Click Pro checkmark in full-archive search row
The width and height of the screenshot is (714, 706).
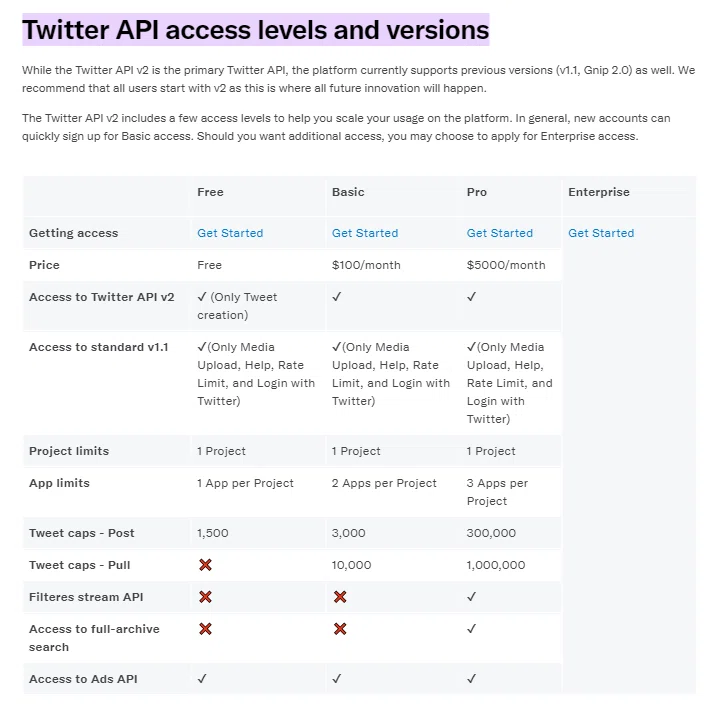pyautogui.click(x=472, y=628)
